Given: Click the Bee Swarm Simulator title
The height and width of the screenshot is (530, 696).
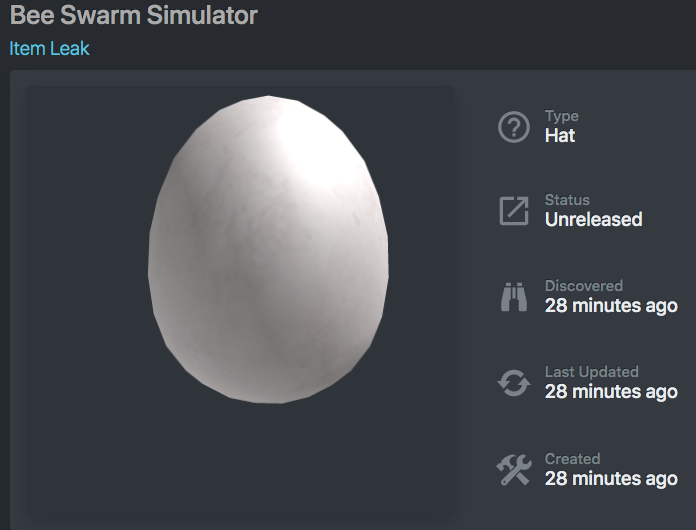Looking at the screenshot, I should tap(134, 15).
